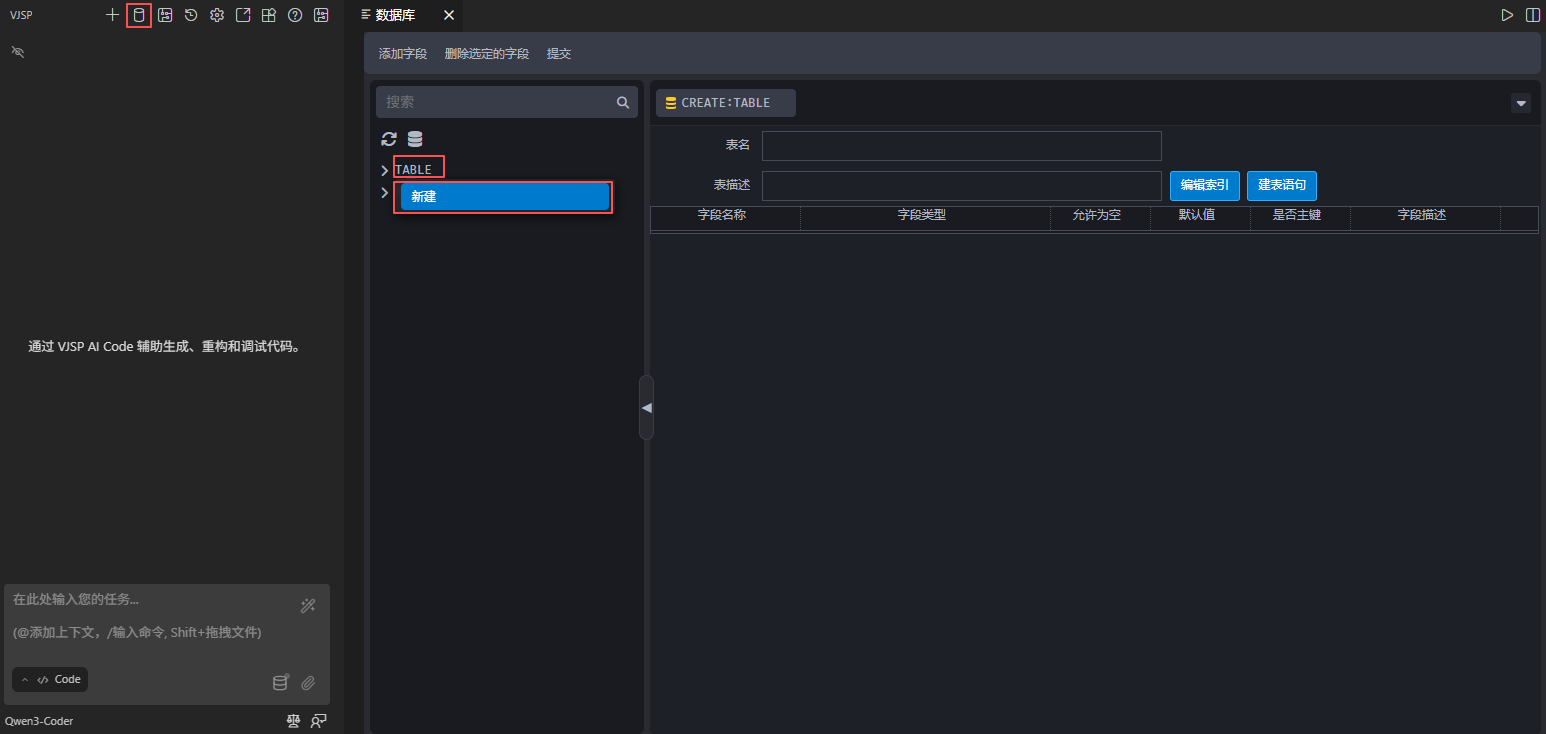Click the paperclip attachment icon
Image resolution: width=1546 pixels, height=734 pixels.
308,683
